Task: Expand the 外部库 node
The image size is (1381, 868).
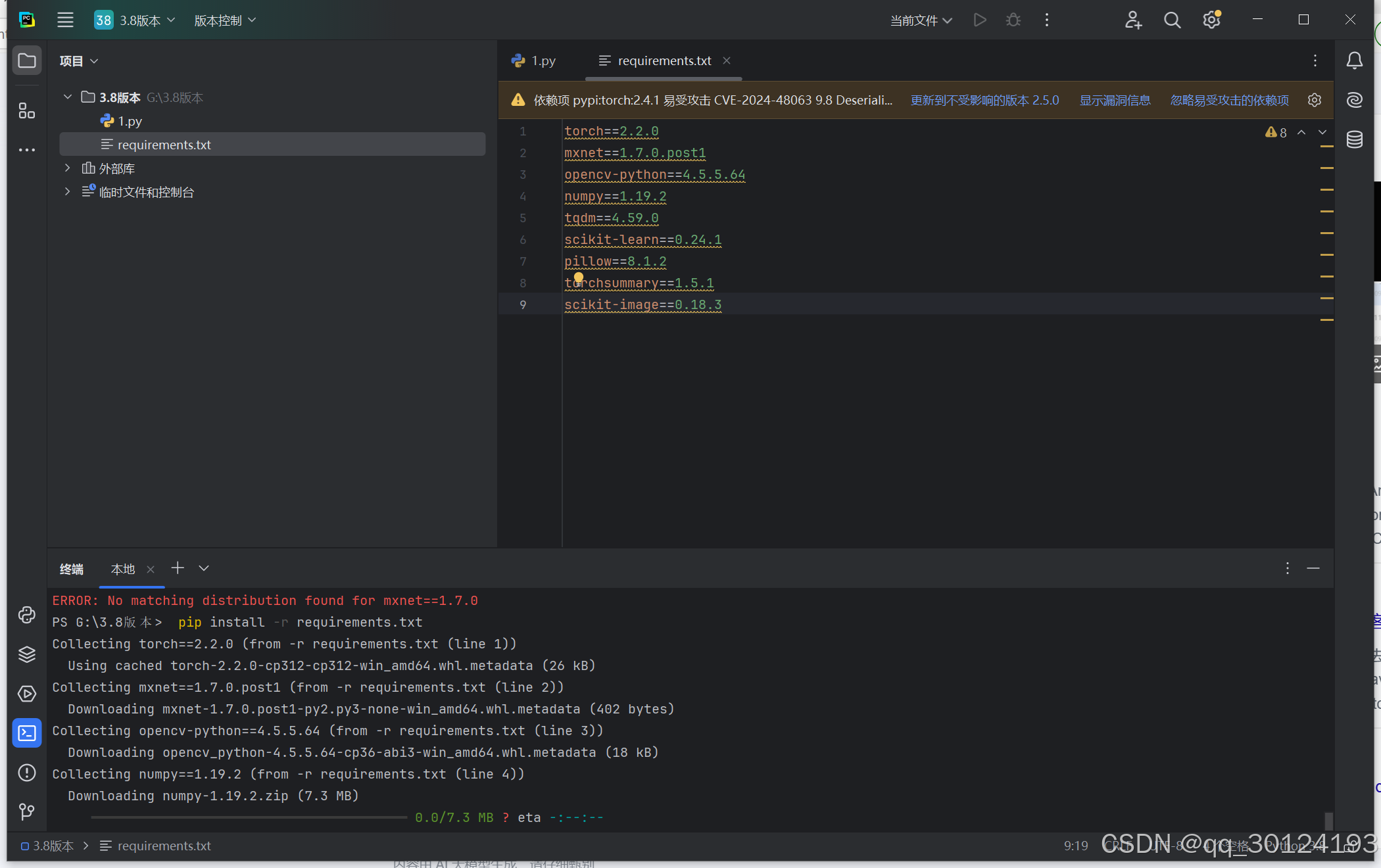Action: [x=67, y=168]
